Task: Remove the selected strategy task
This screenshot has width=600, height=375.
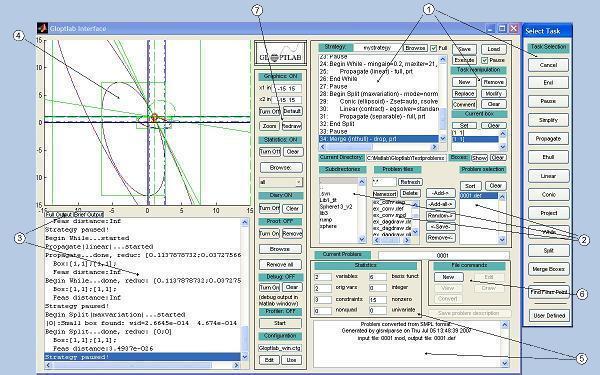Action: [494, 82]
